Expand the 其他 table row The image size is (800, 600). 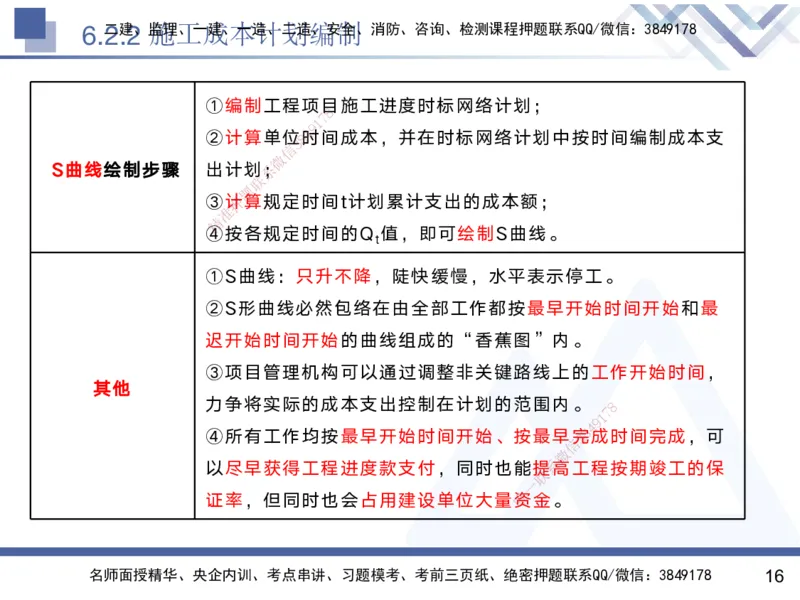point(110,387)
